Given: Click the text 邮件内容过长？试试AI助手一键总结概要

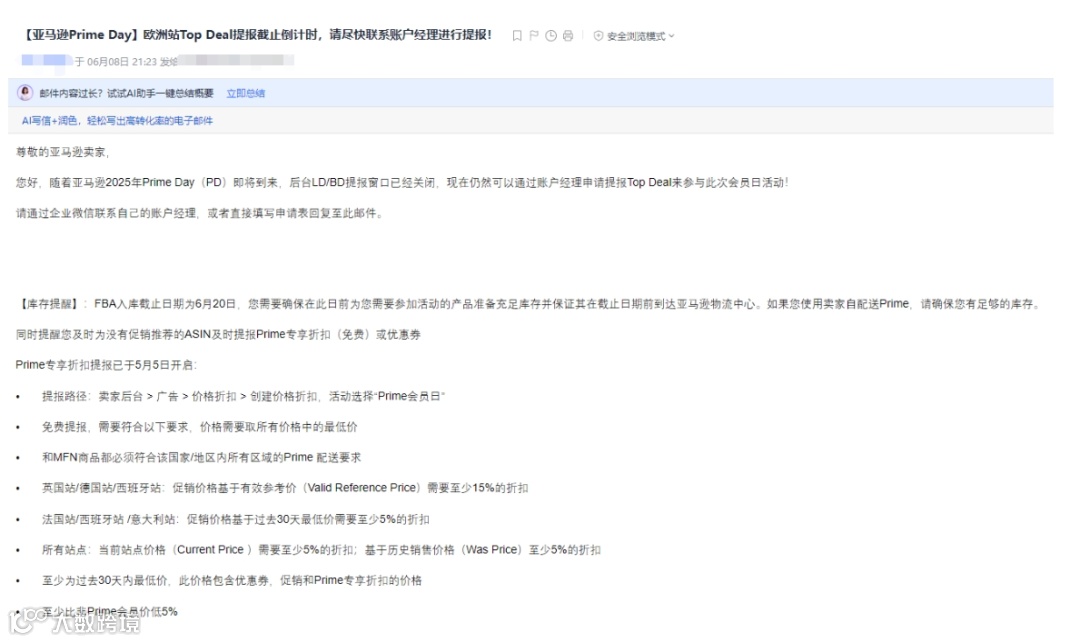Looking at the screenshot, I should [127, 93].
